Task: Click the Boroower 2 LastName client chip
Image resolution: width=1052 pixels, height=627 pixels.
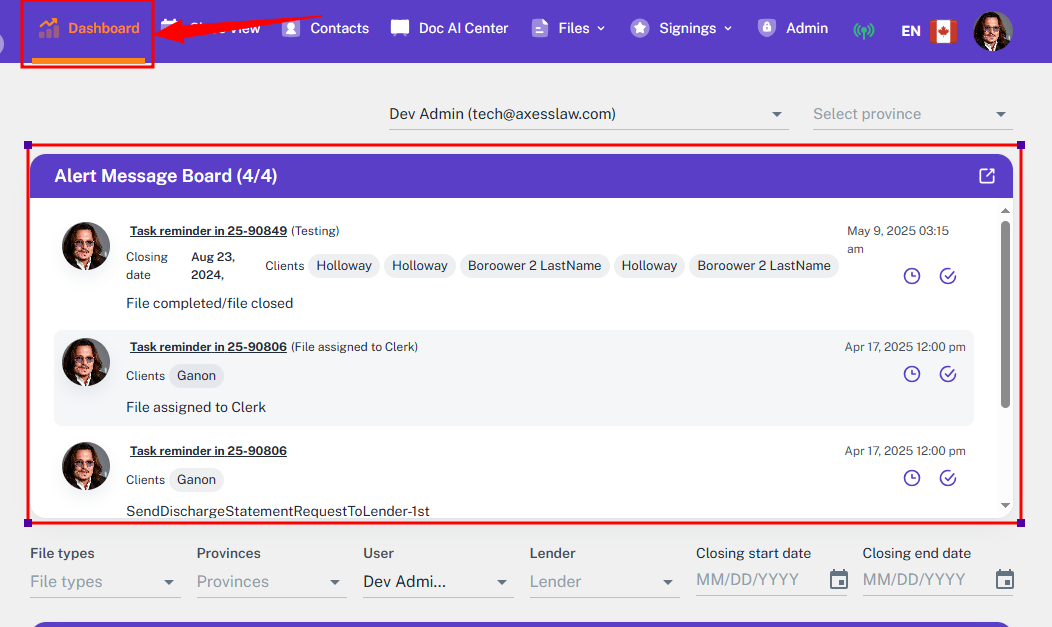Action: click(534, 266)
